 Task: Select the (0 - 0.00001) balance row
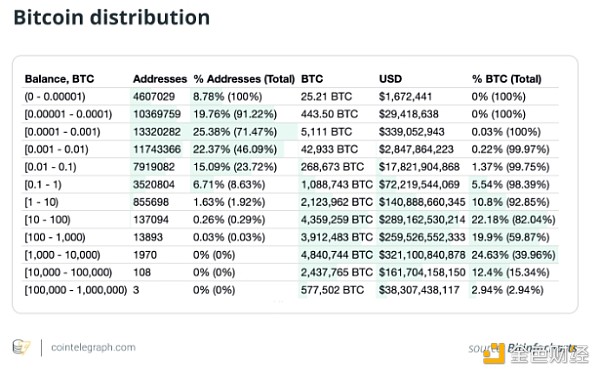point(291,96)
